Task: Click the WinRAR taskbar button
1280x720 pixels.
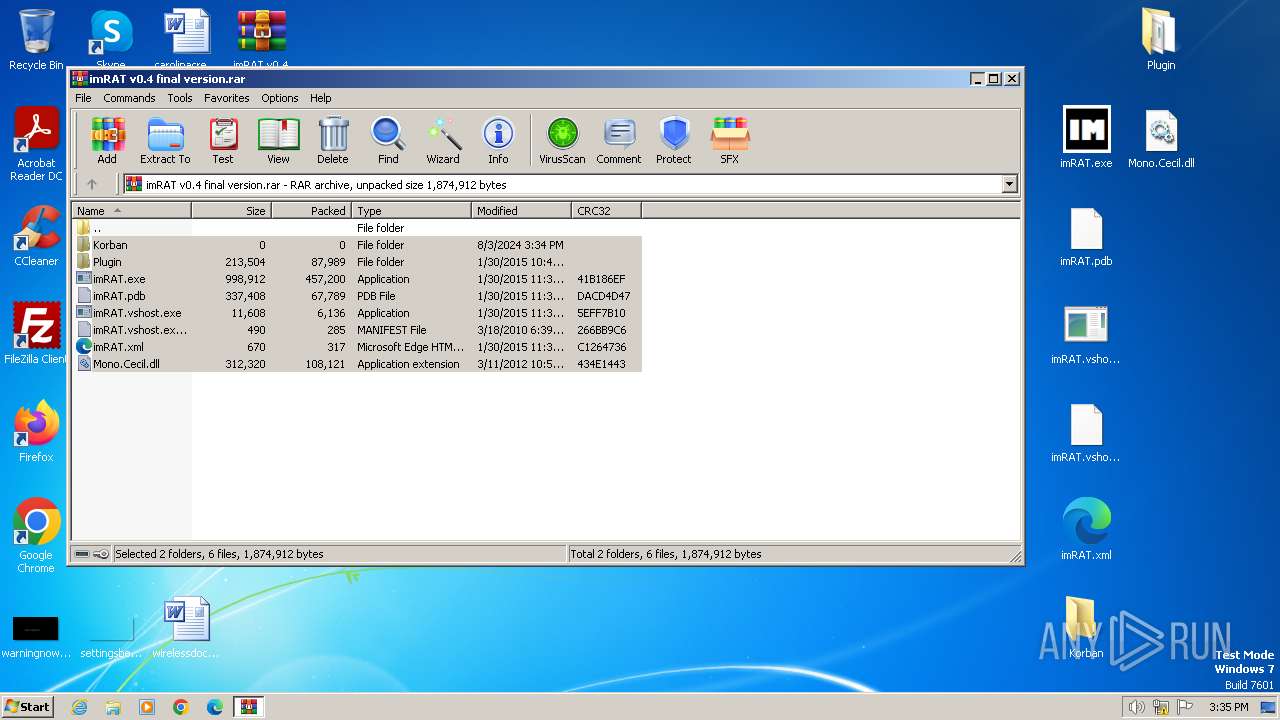Action: (248, 707)
